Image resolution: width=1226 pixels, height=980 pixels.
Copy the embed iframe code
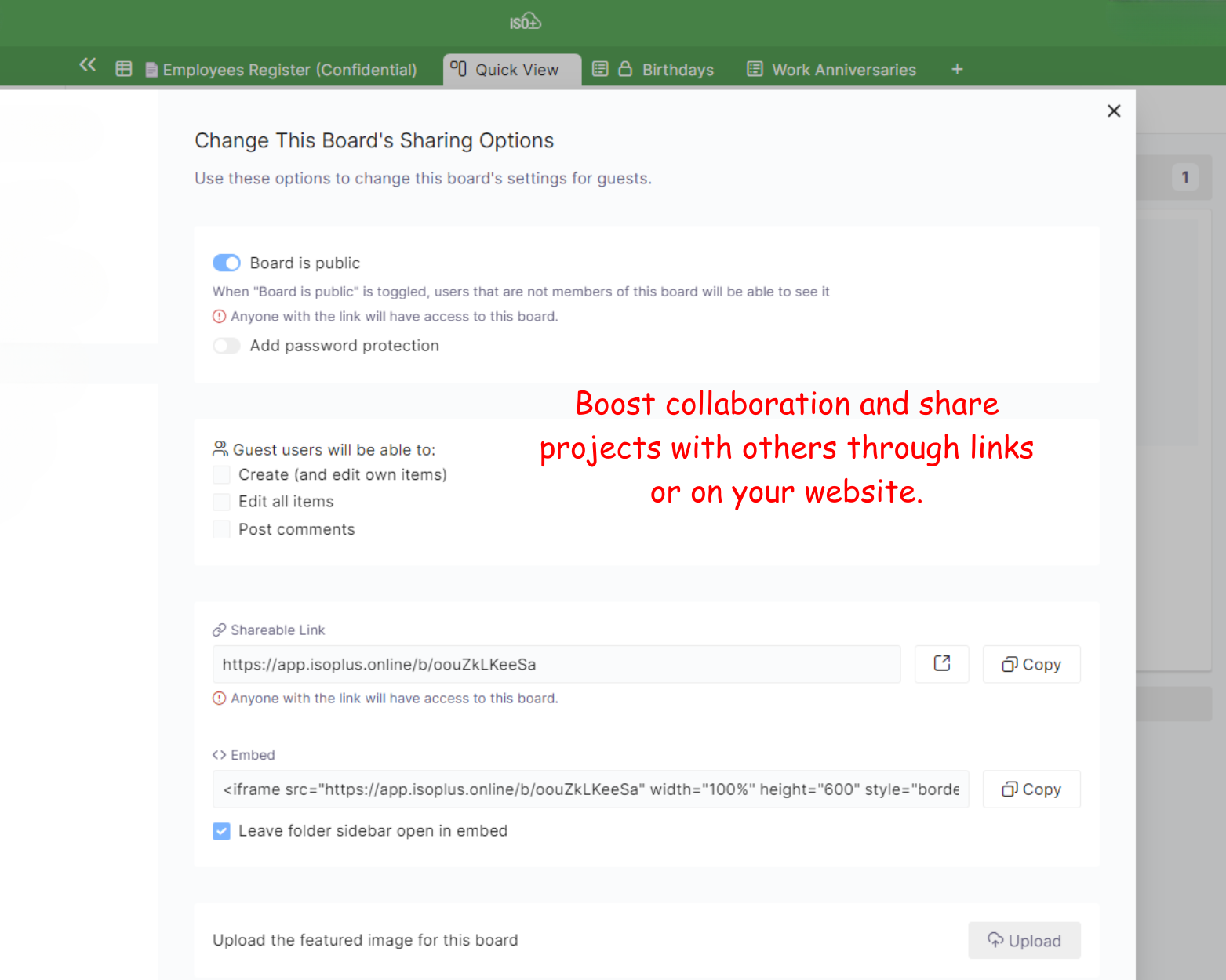point(1031,789)
